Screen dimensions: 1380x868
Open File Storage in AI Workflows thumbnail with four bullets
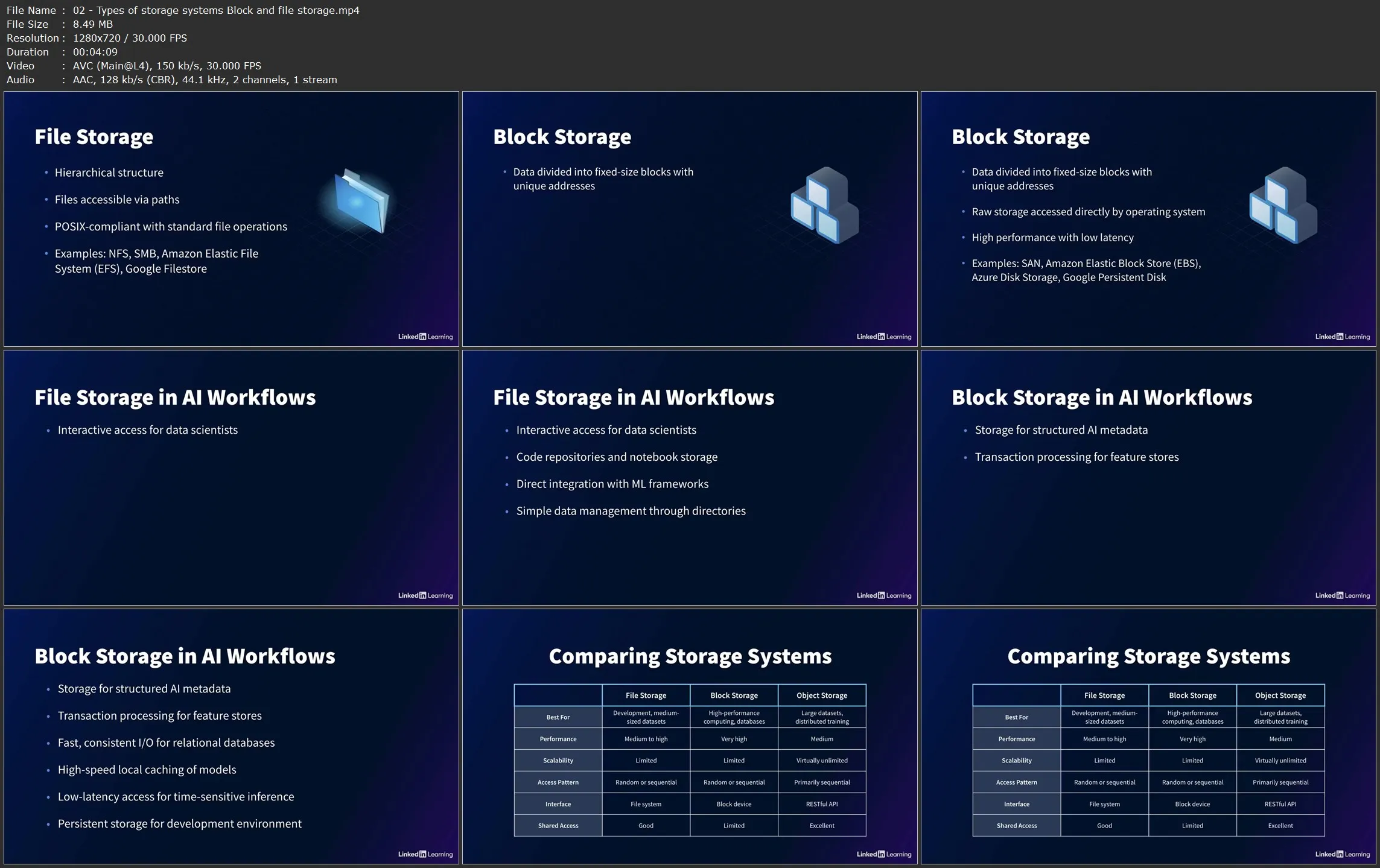coord(690,478)
